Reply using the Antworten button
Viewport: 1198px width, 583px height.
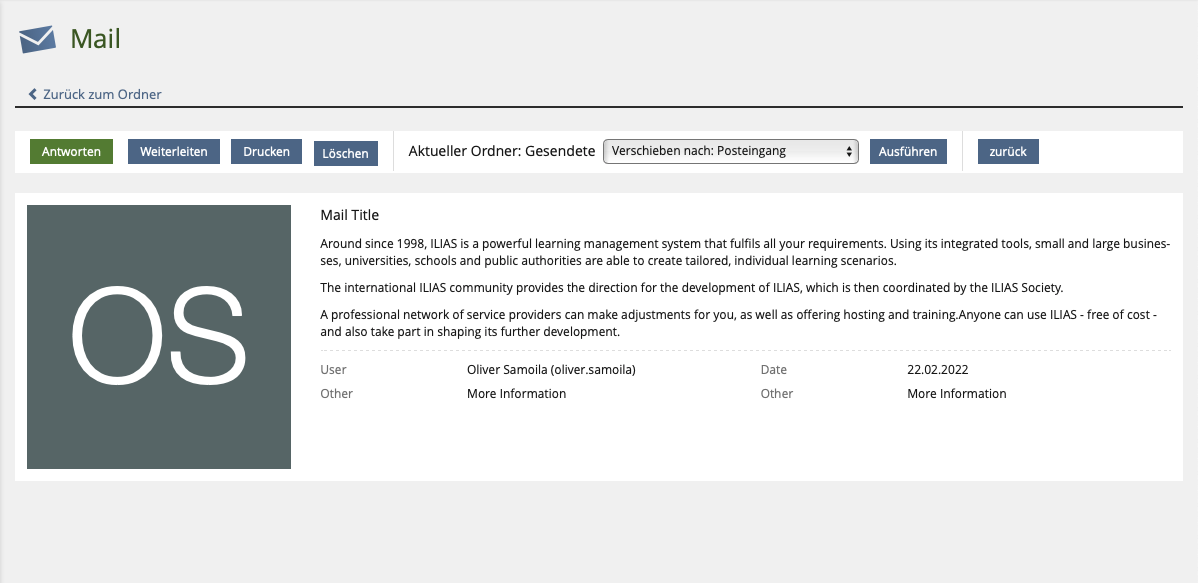(x=71, y=152)
